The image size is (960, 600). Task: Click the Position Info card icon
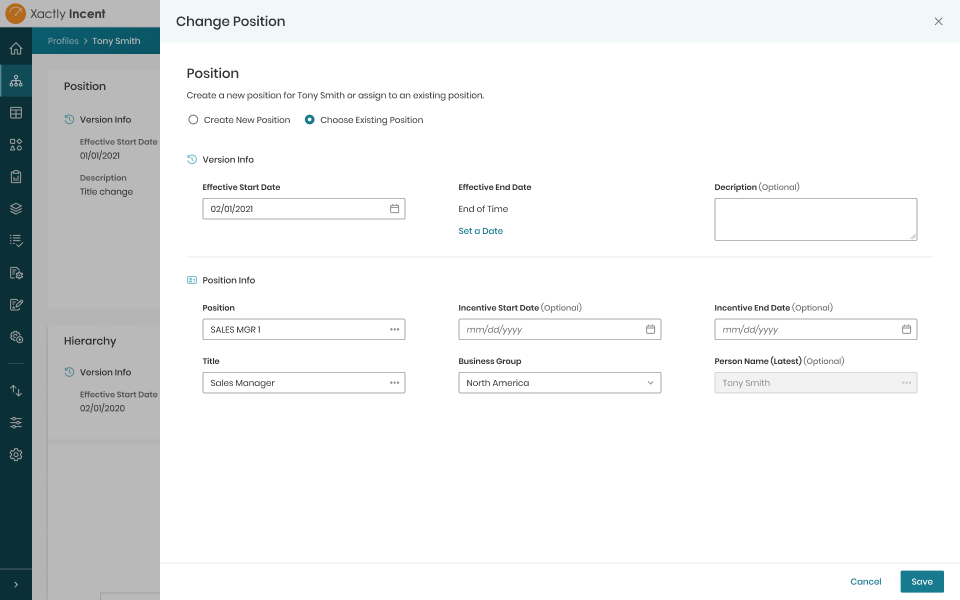[x=192, y=280]
